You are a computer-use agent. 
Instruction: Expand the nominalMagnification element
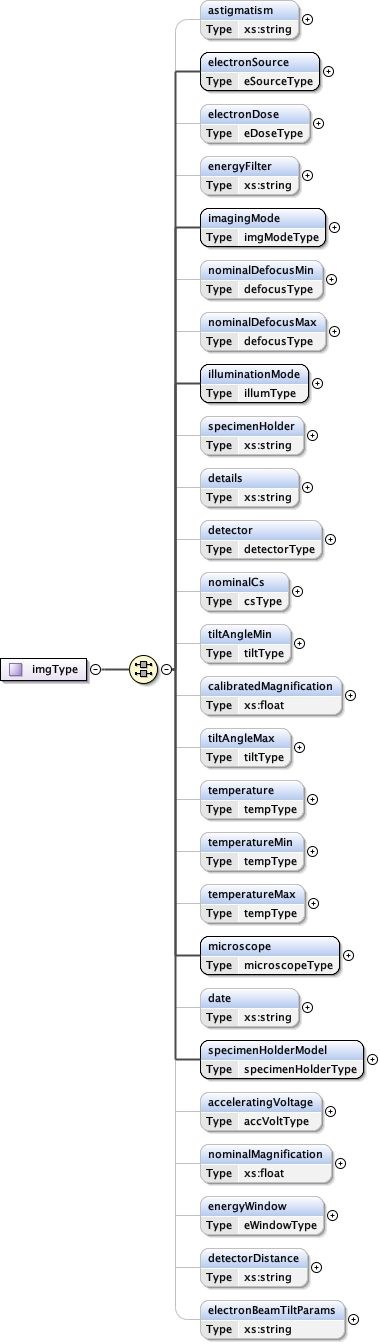(x=340, y=1163)
